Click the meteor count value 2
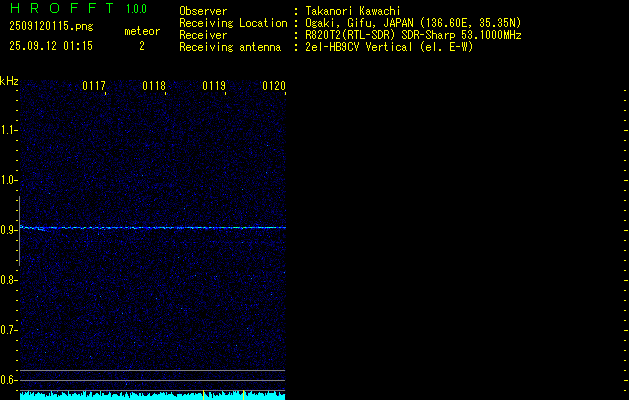629x400 pixels. tap(142, 46)
